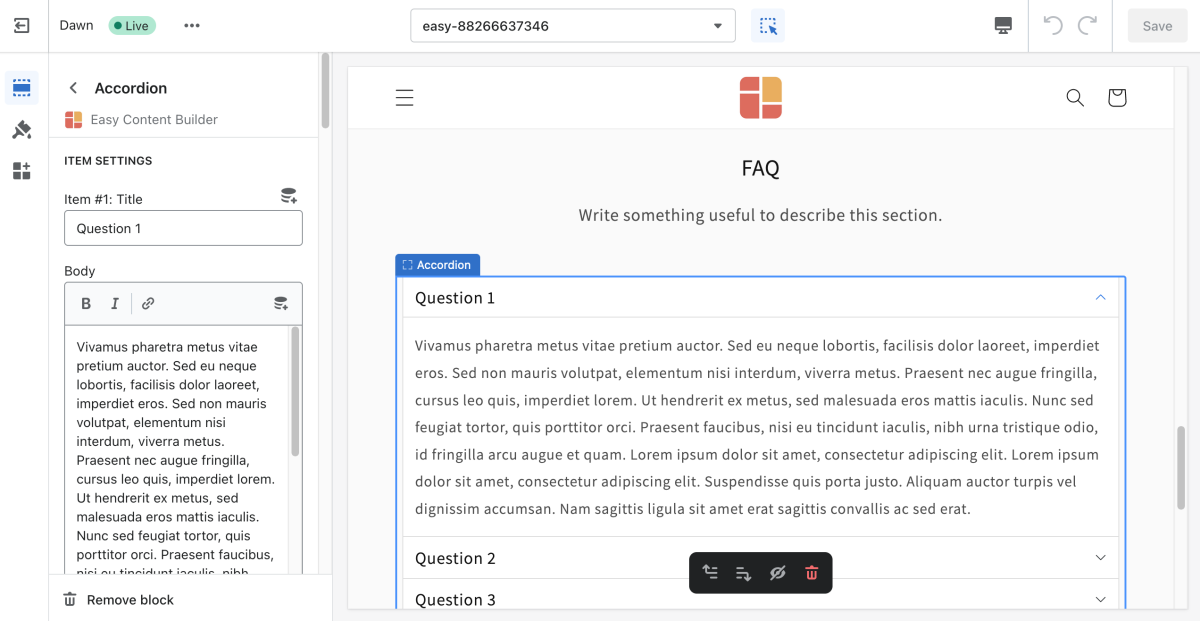Click the Remove block button
Viewport: 1200px width, 621px height.
pyautogui.click(x=119, y=600)
